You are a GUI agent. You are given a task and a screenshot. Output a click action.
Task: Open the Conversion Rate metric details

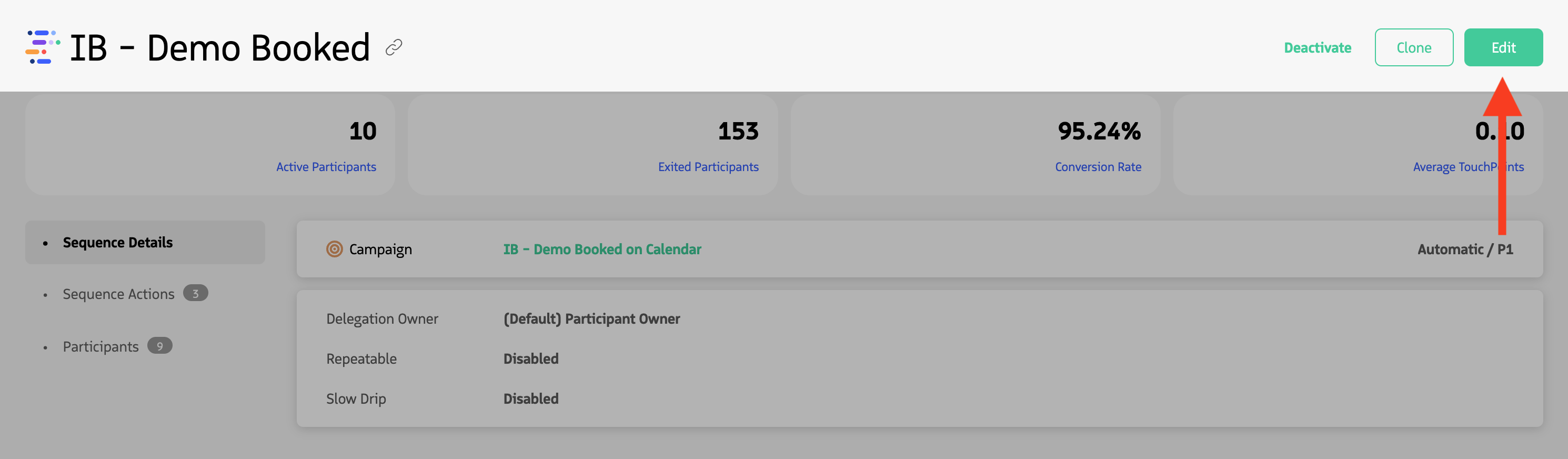pos(1098,166)
